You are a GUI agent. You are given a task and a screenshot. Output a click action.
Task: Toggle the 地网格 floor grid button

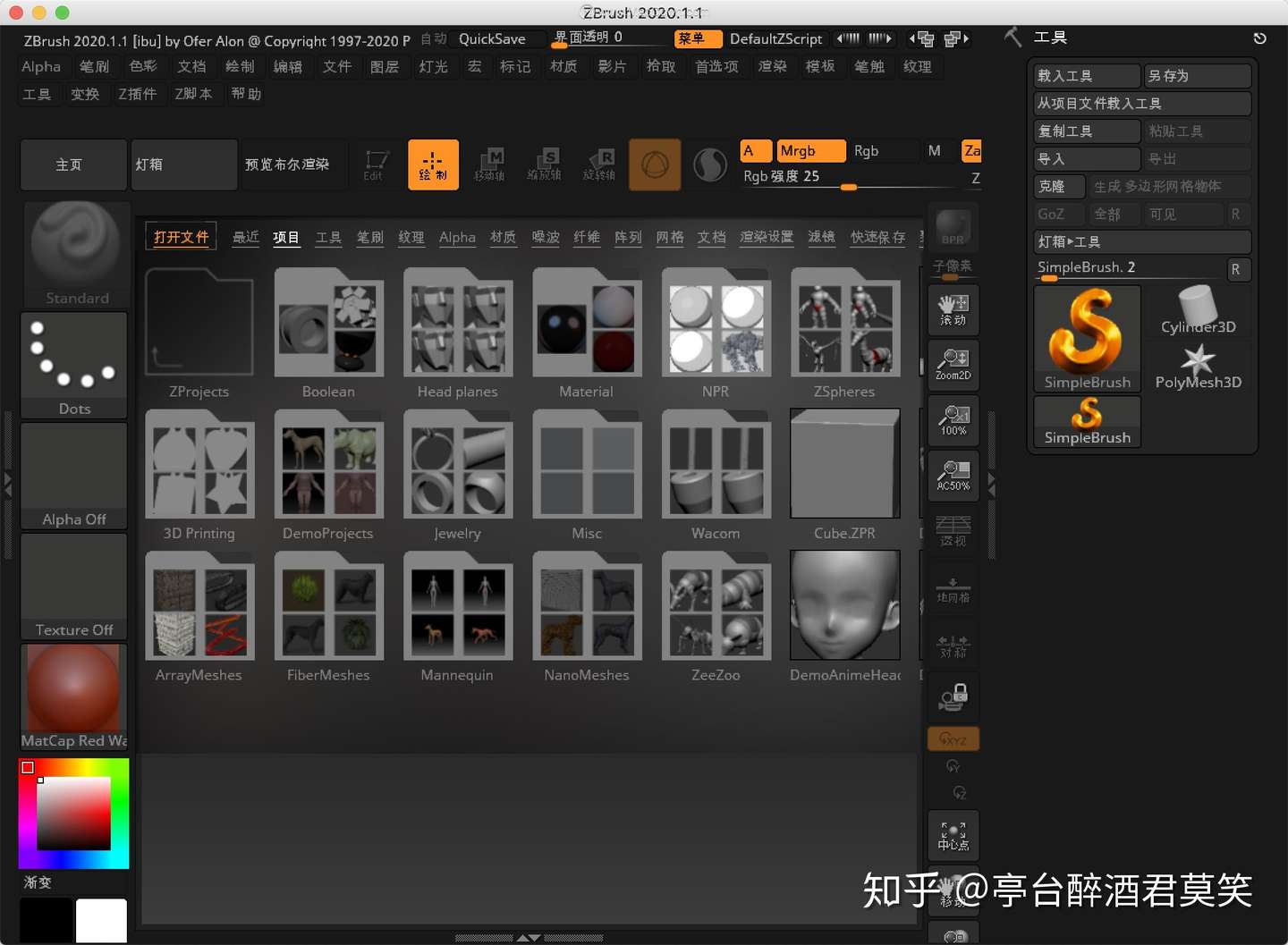(x=953, y=588)
